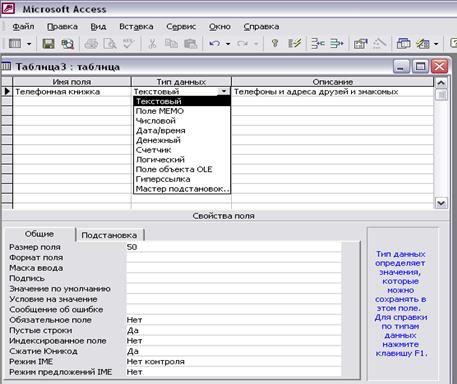The width and height of the screenshot is (457, 384).
Task: Choose Счетчик data type
Action: 182,150
